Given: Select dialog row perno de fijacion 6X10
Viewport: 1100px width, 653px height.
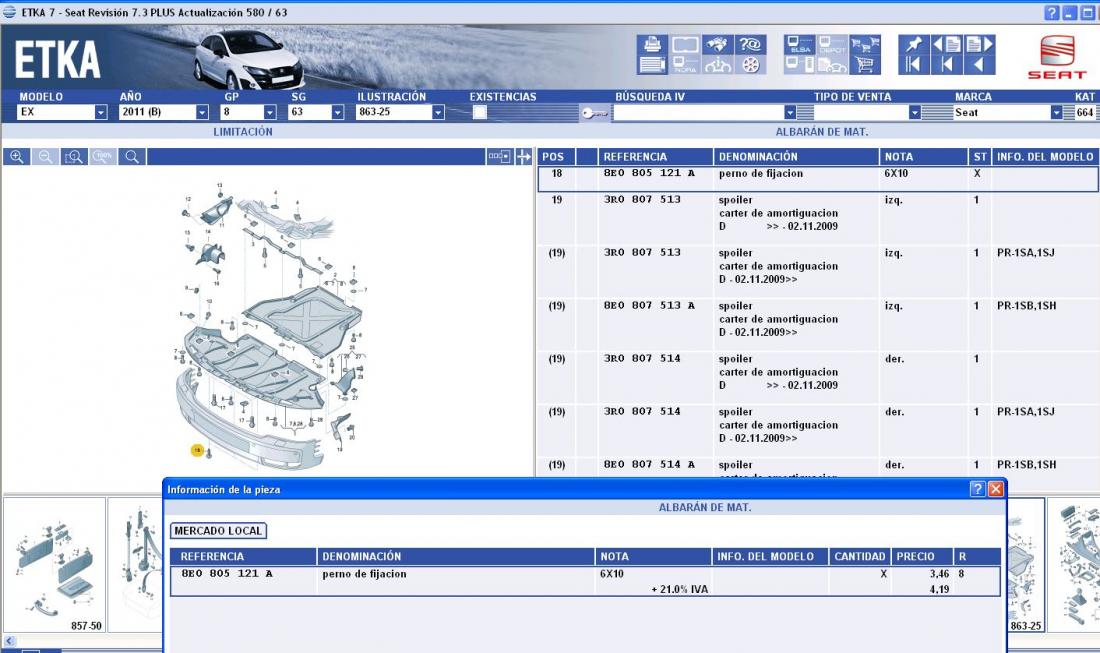Looking at the screenshot, I should click(x=585, y=581).
